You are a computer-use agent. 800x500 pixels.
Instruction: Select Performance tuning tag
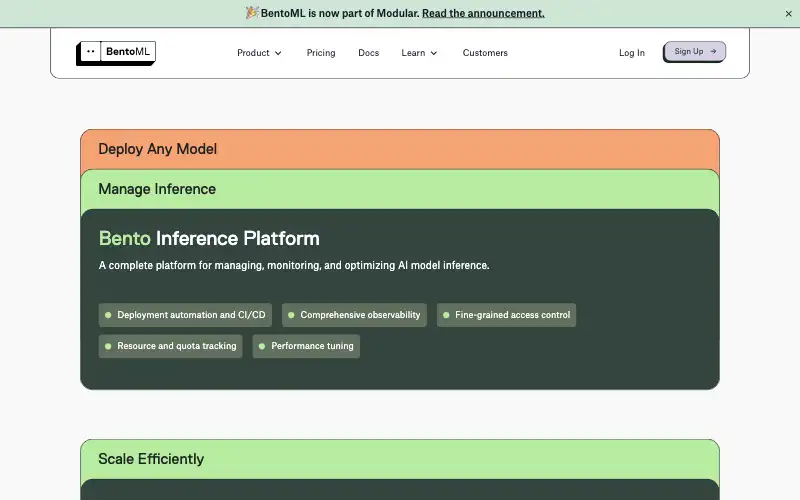306,346
